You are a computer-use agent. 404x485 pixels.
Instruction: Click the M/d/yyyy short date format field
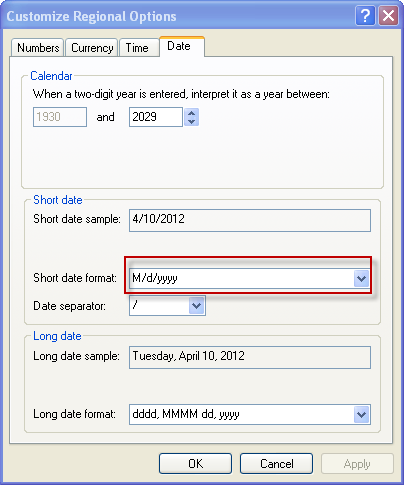tap(250, 278)
